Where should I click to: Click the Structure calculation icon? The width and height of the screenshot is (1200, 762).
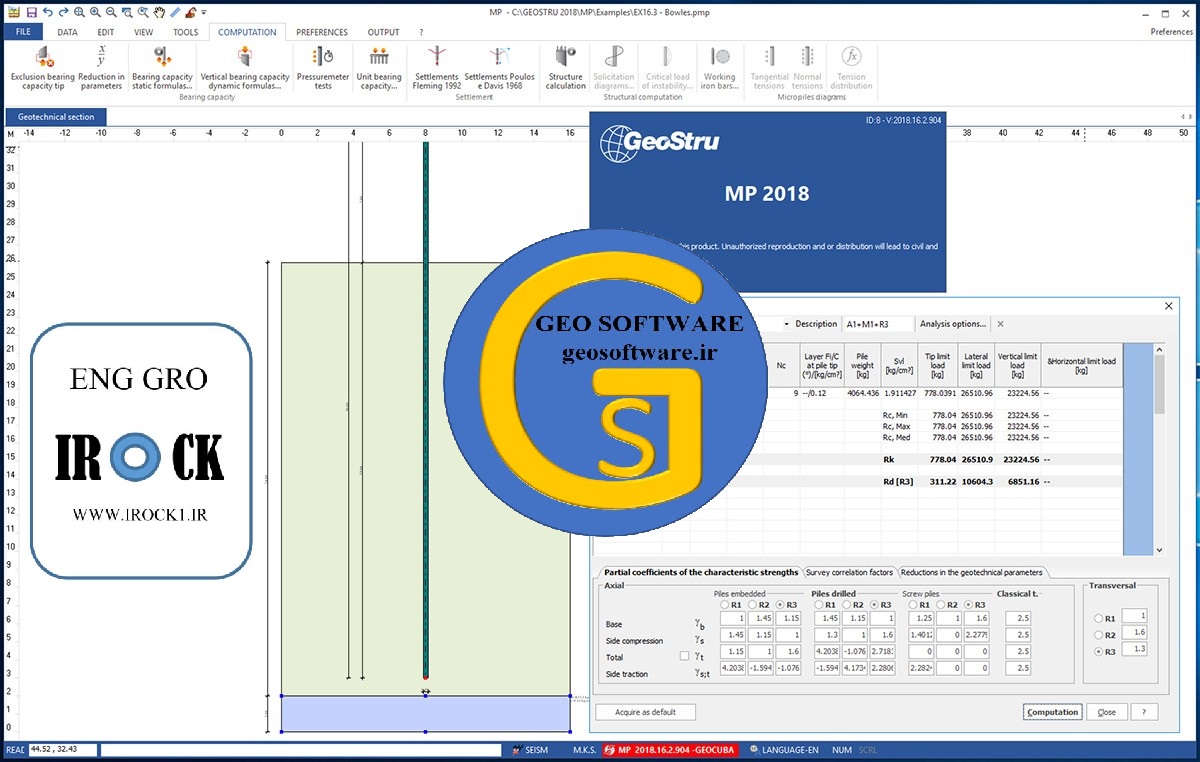point(565,58)
